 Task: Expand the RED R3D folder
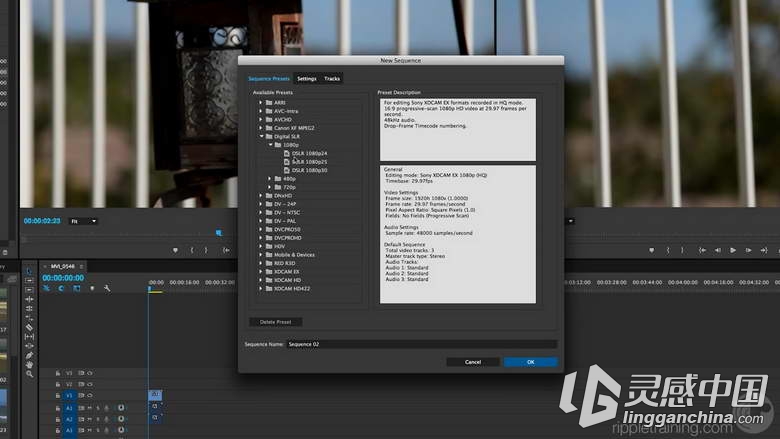point(260,263)
